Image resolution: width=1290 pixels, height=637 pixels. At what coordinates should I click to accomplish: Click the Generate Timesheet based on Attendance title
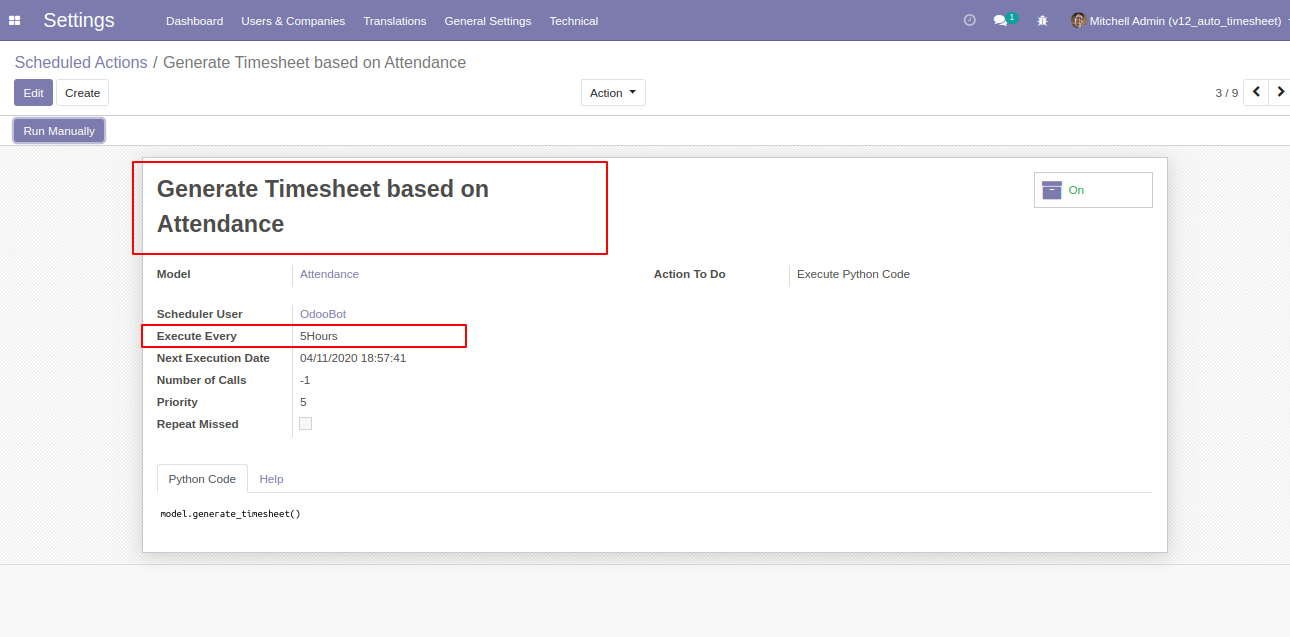323,206
